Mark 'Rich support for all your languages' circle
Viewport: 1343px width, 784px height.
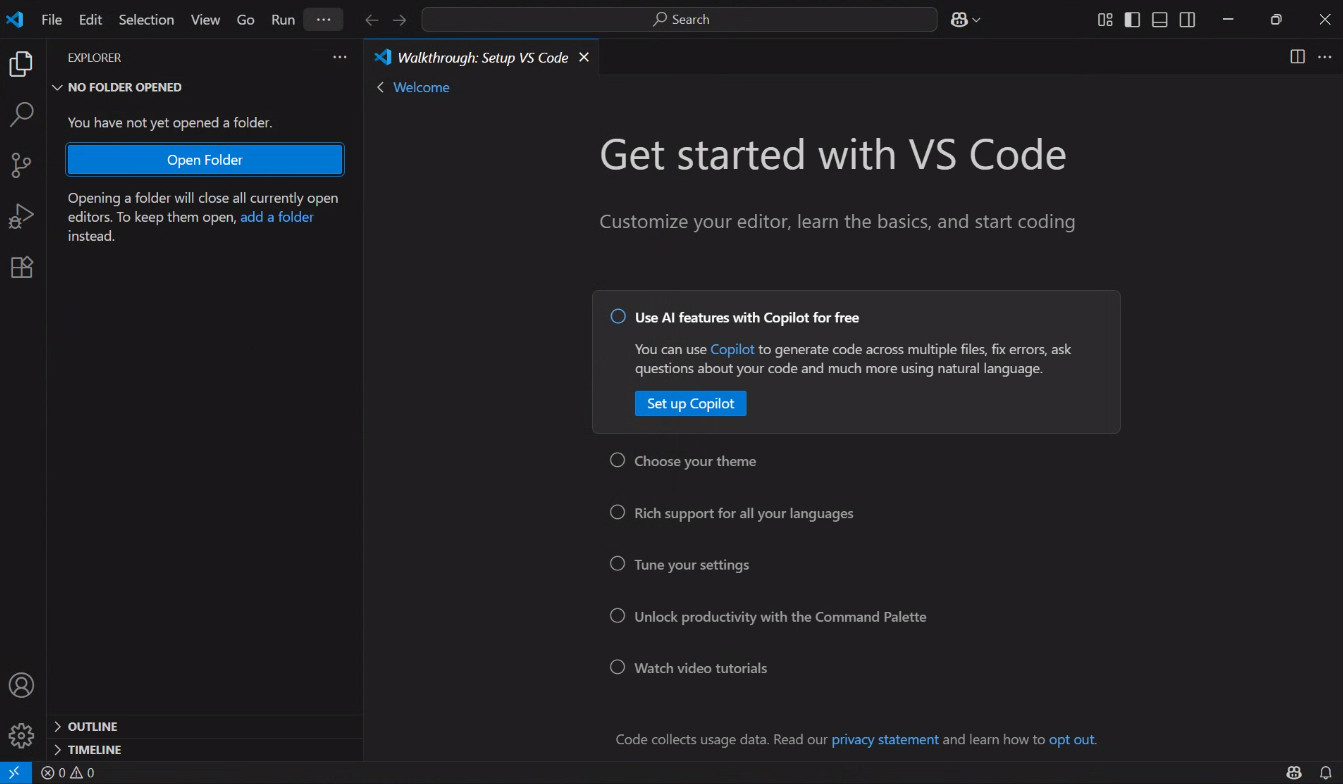[618, 512]
